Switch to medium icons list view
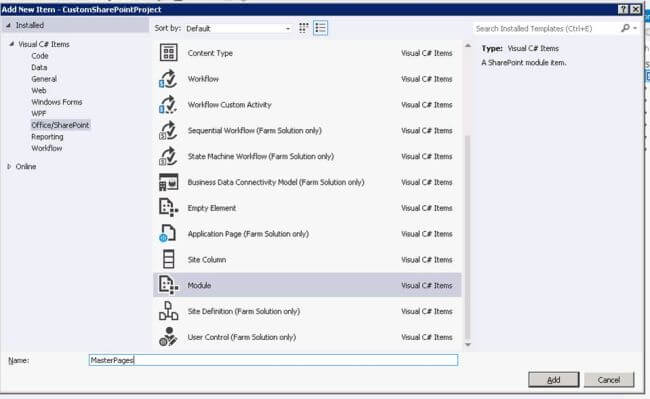650x399 pixels. 320,28
